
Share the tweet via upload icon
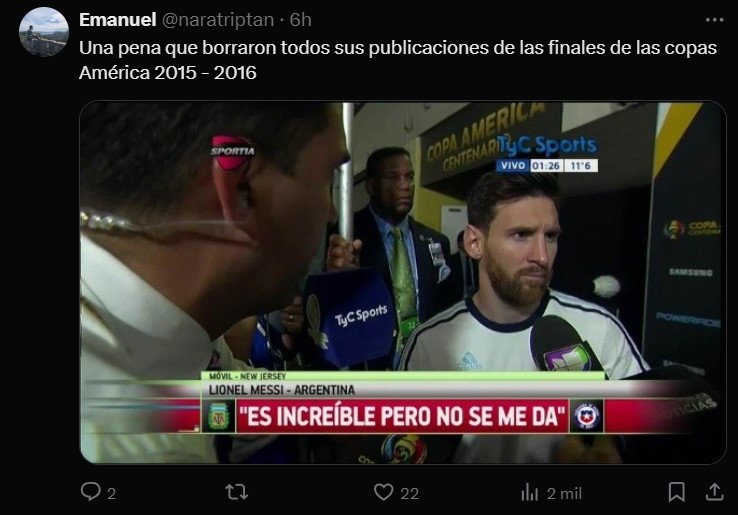coord(714,492)
